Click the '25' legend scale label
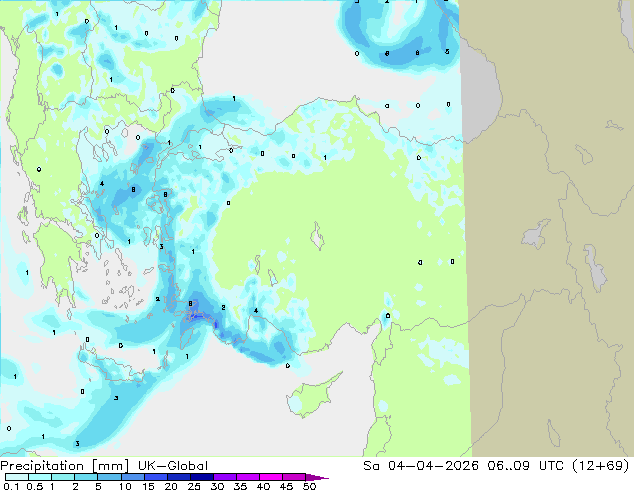Image resolution: width=634 pixels, height=490 pixels. (x=194, y=486)
